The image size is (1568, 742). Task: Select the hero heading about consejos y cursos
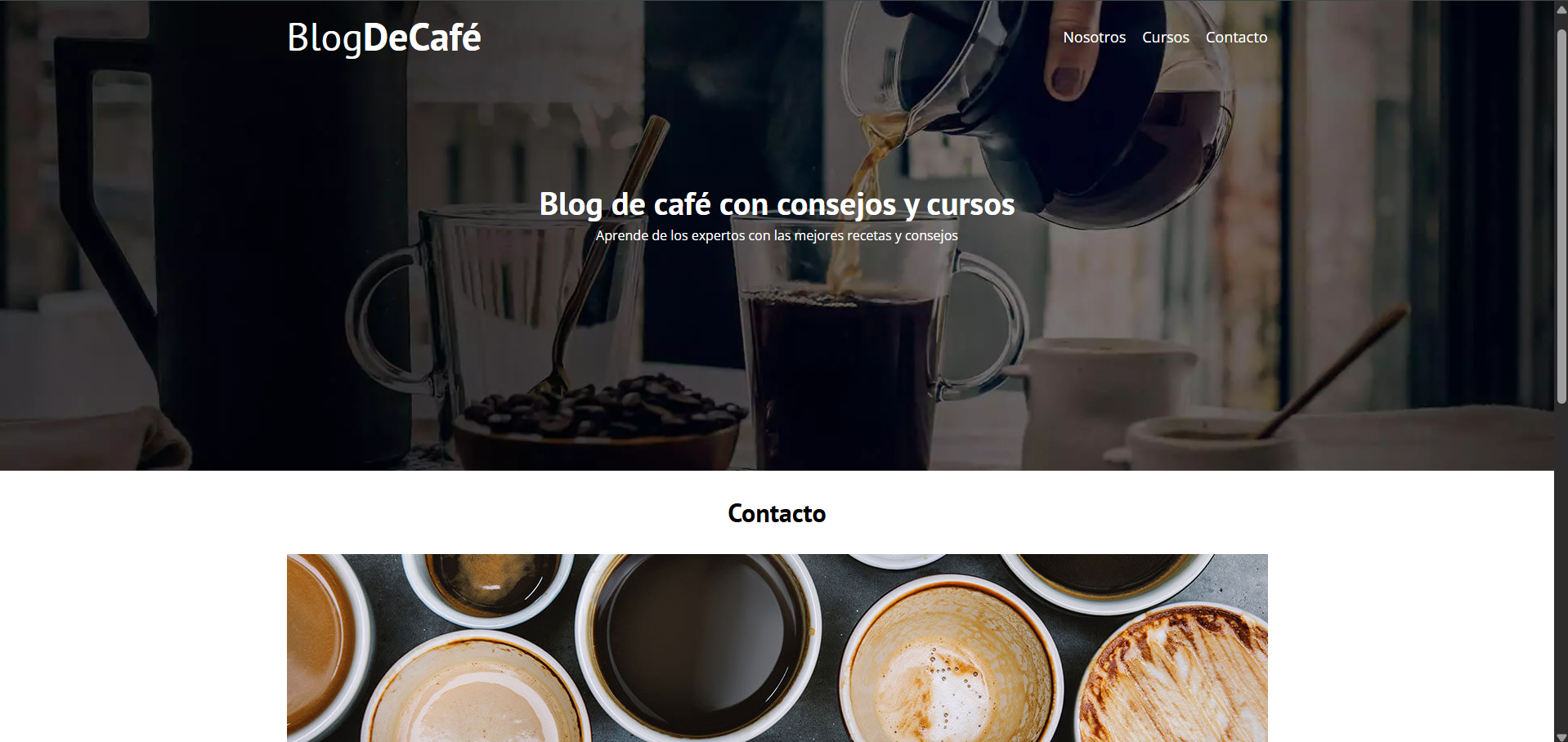tap(777, 204)
